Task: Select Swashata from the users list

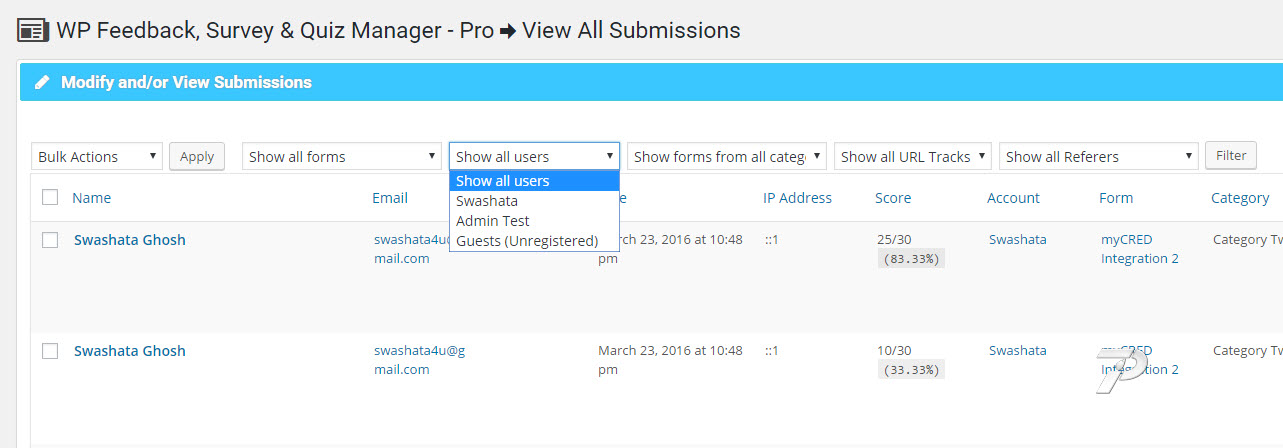Action: coord(487,201)
